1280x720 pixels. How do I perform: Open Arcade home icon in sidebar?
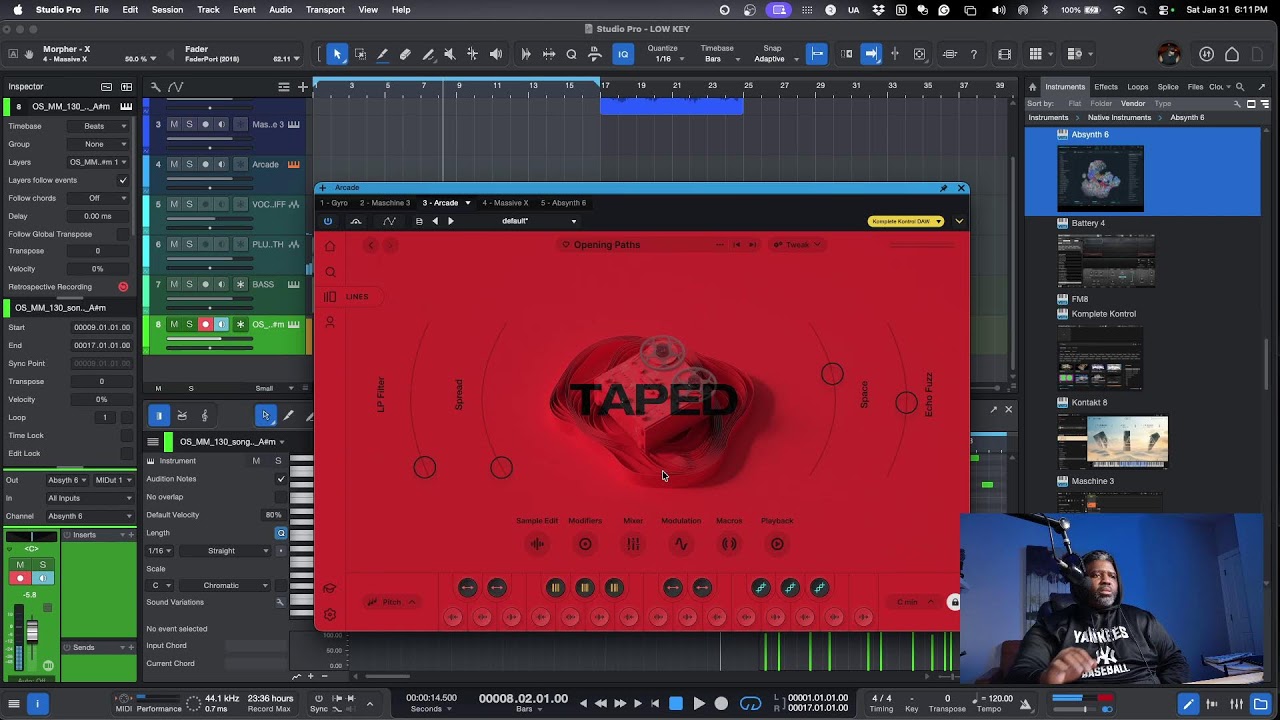click(x=330, y=246)
